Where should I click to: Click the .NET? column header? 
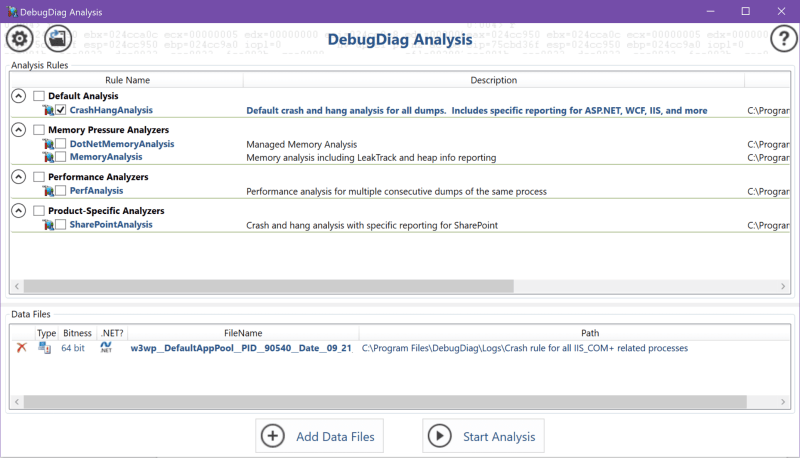[112, 333]
